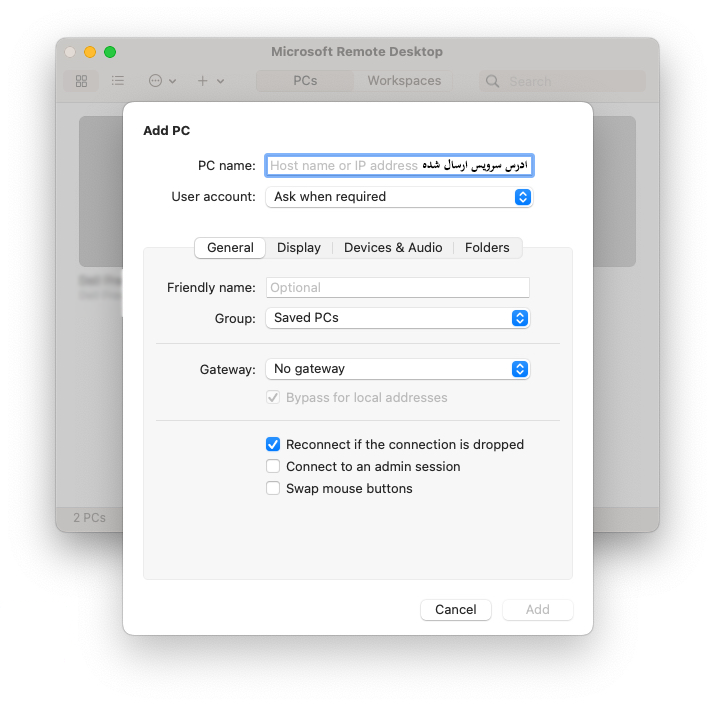Switch to the Display tab

click(299, 248)
